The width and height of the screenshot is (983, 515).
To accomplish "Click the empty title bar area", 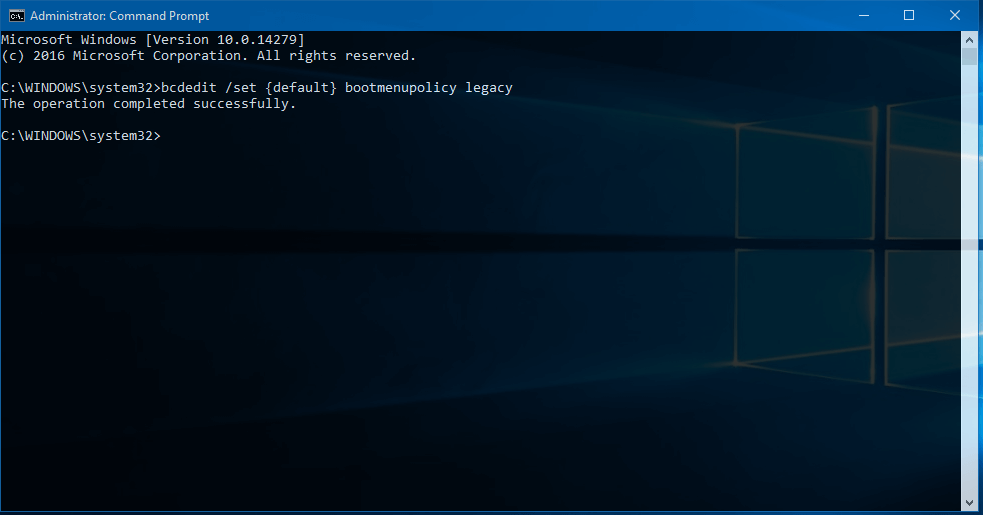I will click(500, 15).
